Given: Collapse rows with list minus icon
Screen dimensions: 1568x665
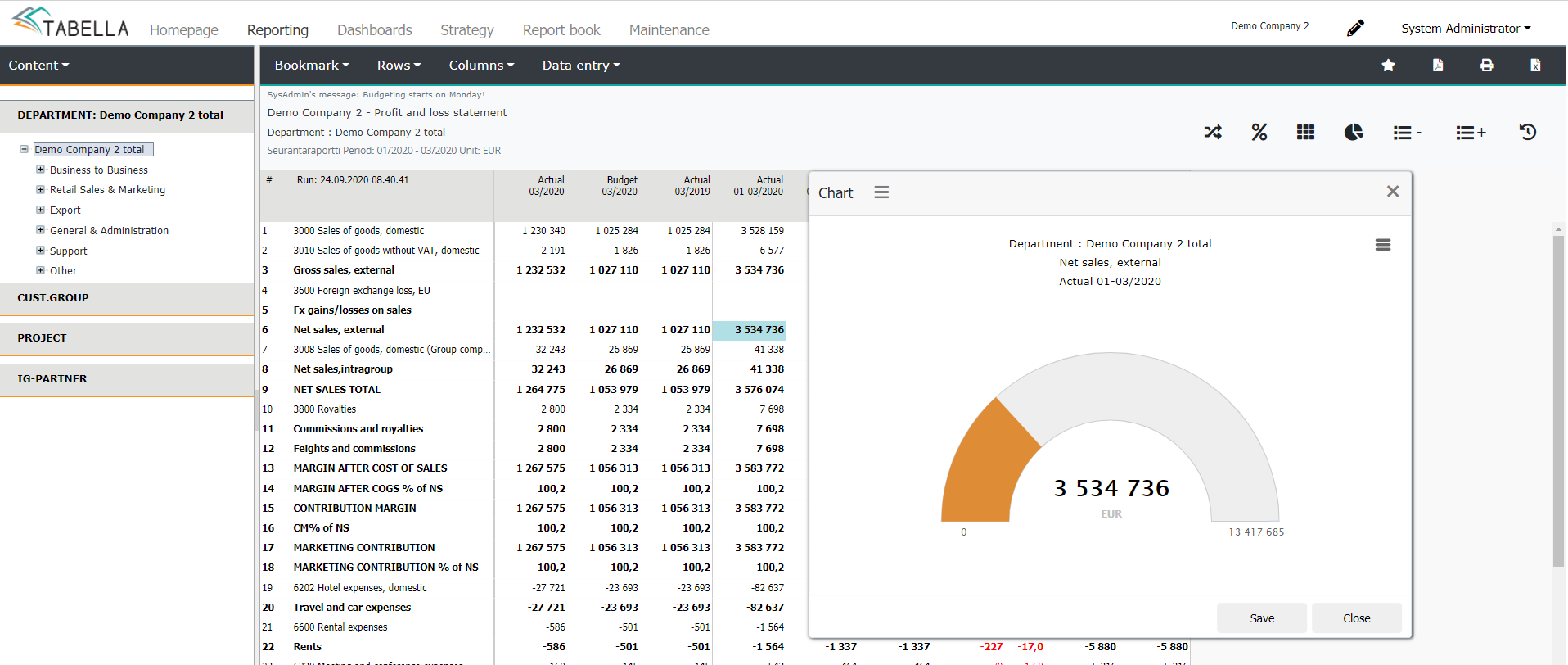Looking at the screenshot, I should tap(1407, 133).
